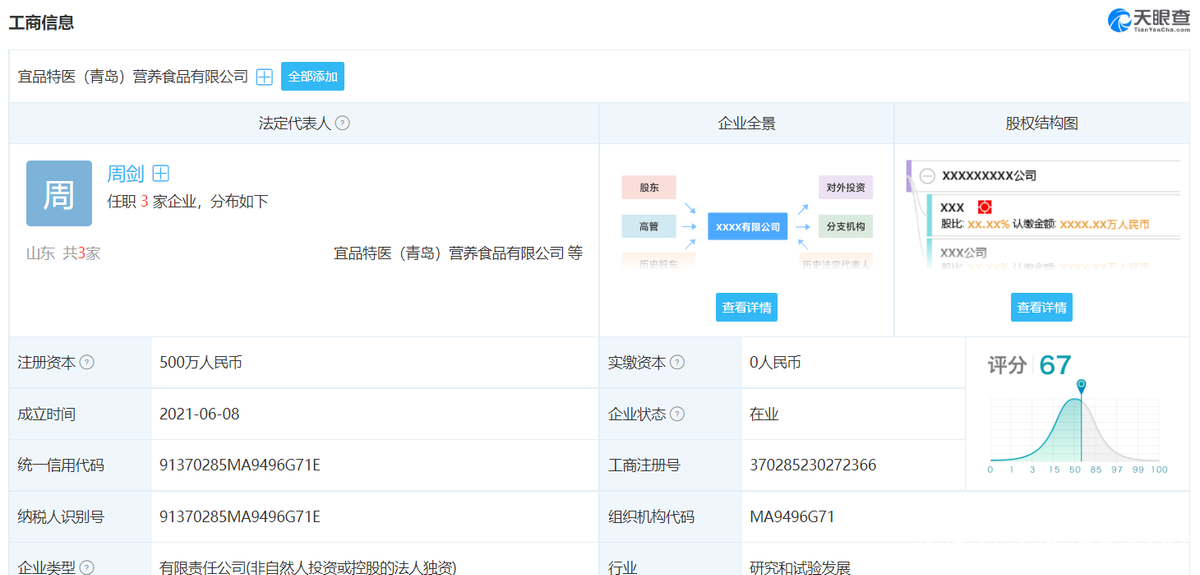
Task: Click help icon beside 法定代表人
Action: click(x=342, y=123)
